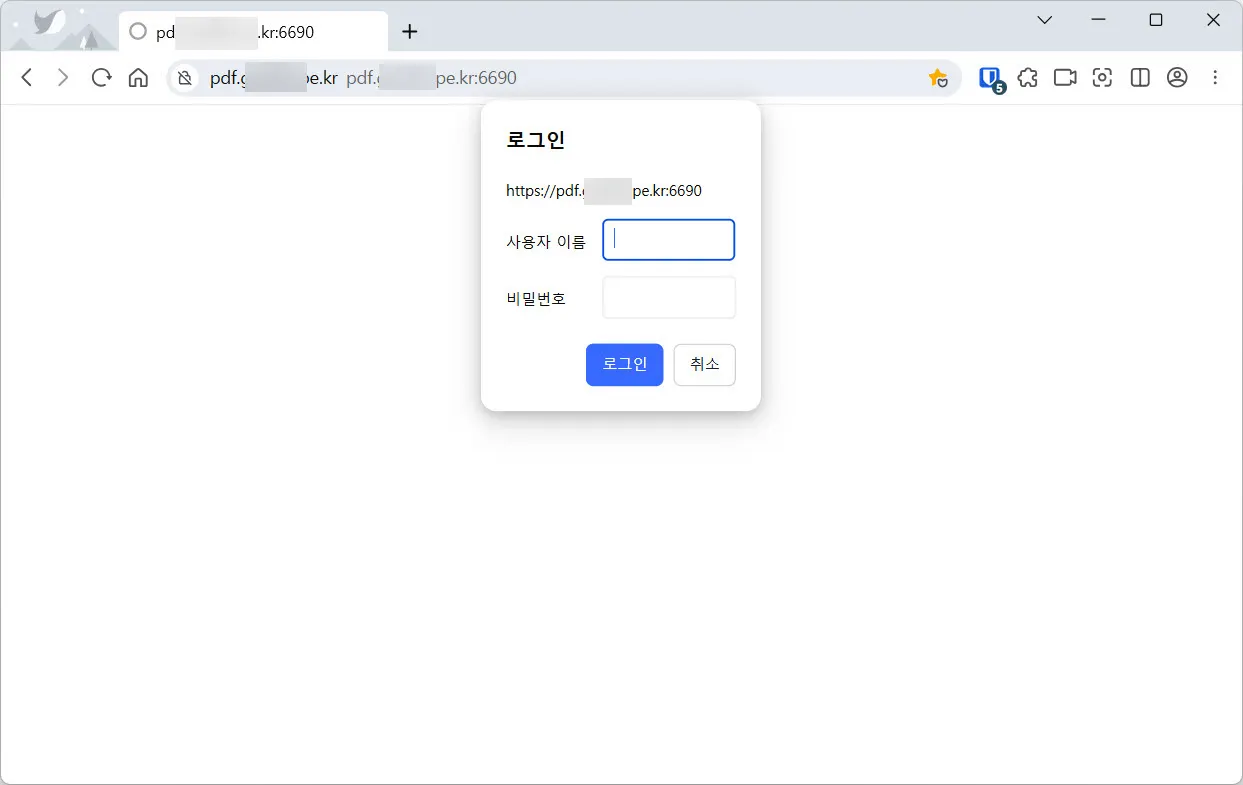Open the video capture tool
The image size is (1243, 785).
[1064, 77]
